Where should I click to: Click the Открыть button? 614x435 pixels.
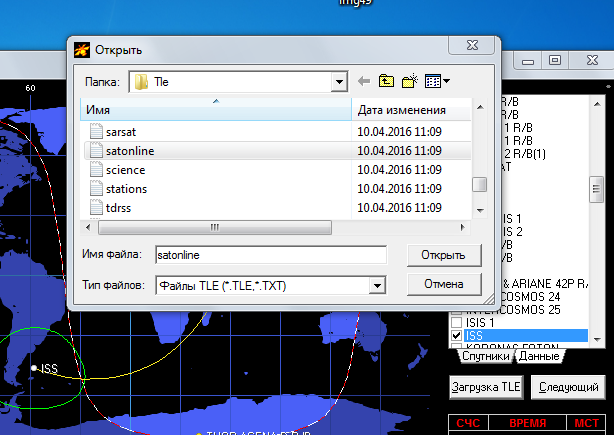(444, 255)
